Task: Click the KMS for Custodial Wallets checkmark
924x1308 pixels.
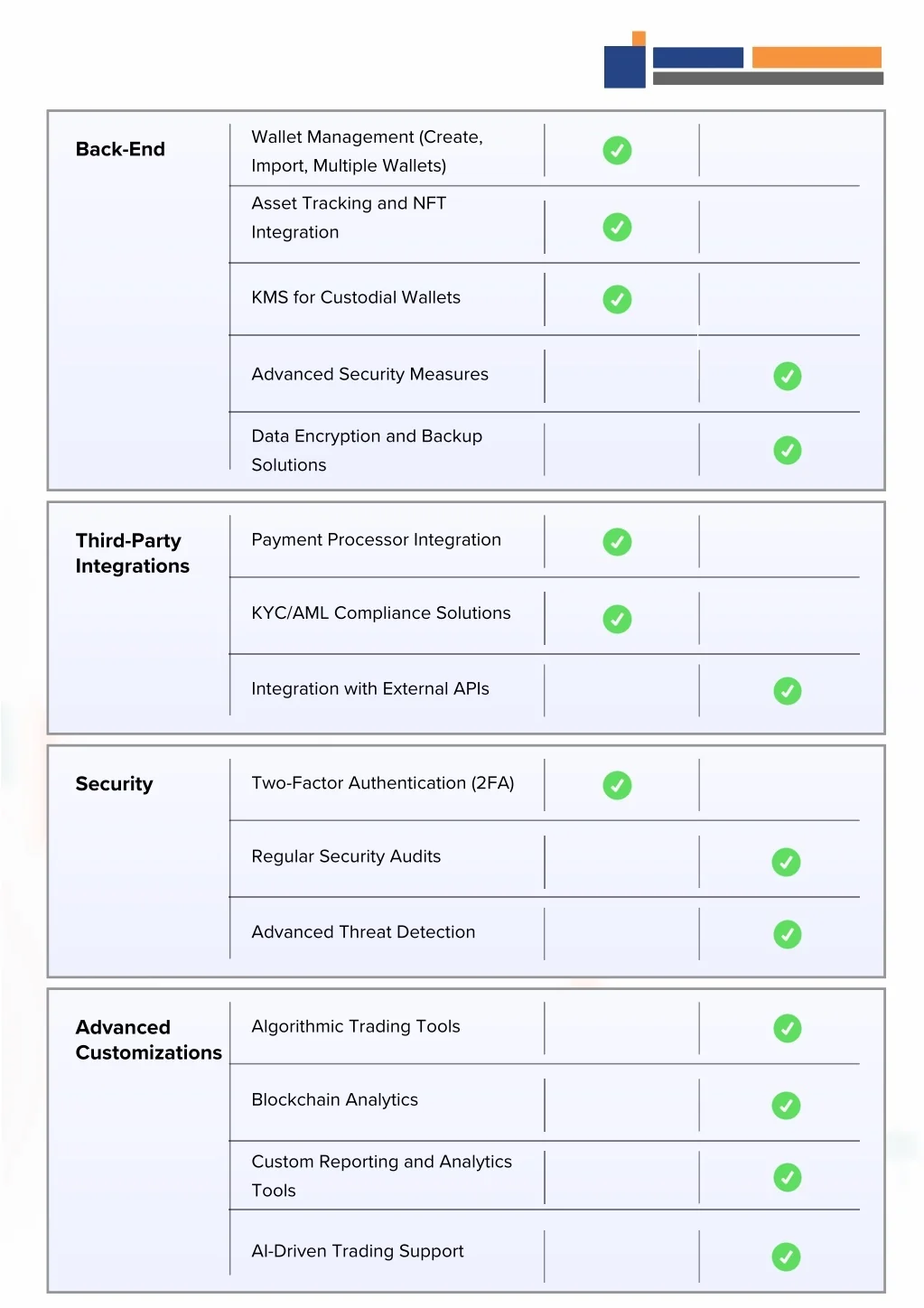Action: click(617, 299)
